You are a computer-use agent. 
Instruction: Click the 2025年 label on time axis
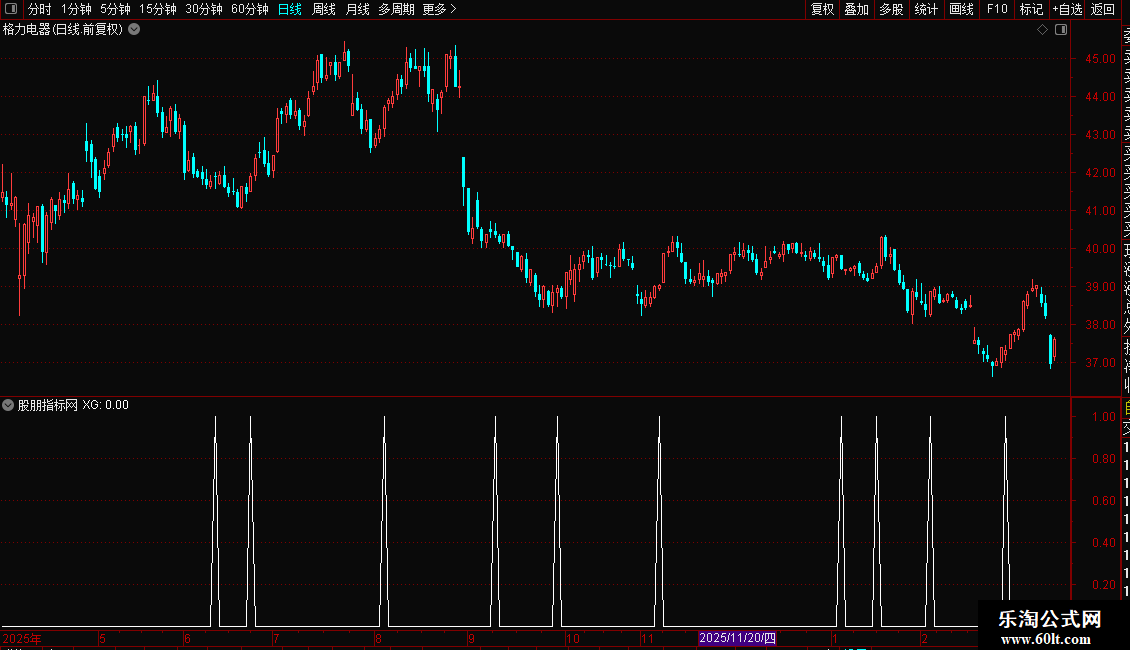coord(22,638)
